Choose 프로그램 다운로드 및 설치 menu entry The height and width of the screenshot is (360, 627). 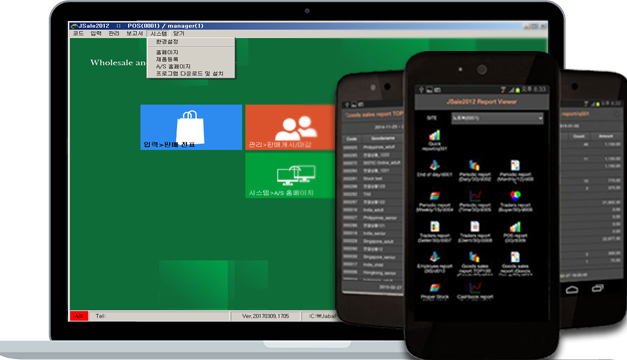[x=191, y=74]
